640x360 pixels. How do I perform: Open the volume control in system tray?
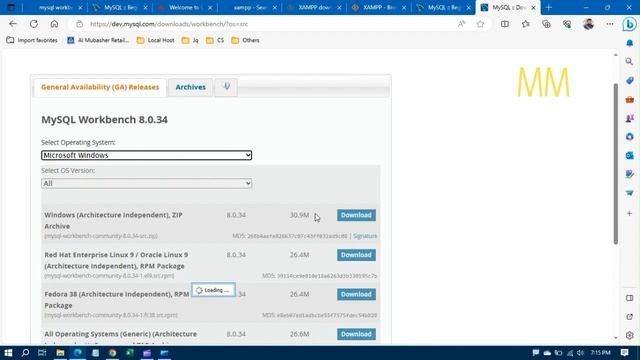[580, 353]
